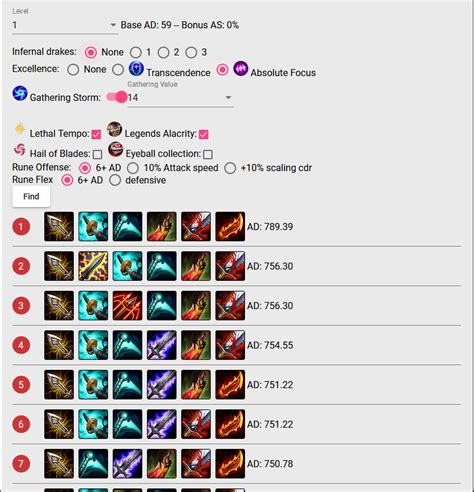The width and height of the screenshot is (474, 492).
Task: Click the red number 4 build badge
Action: pos(21,345)
